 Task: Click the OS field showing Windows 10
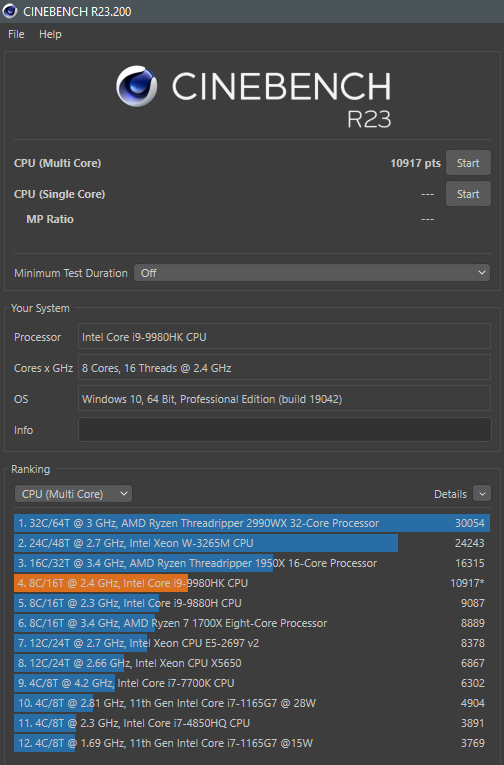[x=284, y=399]
